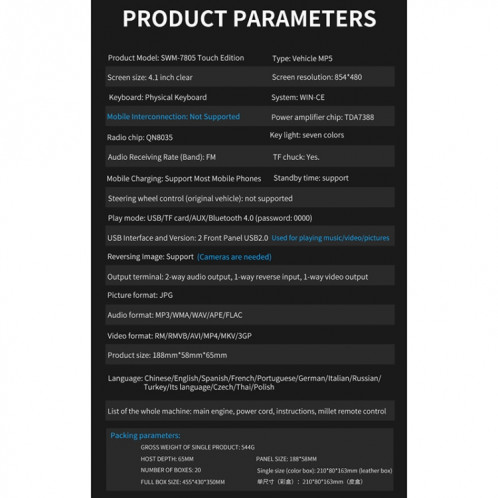Image resolution: width=498 pixels, height=498 pixels.
Task: Click Screen resolution 854*480 text
Action: tap(317, 77)
